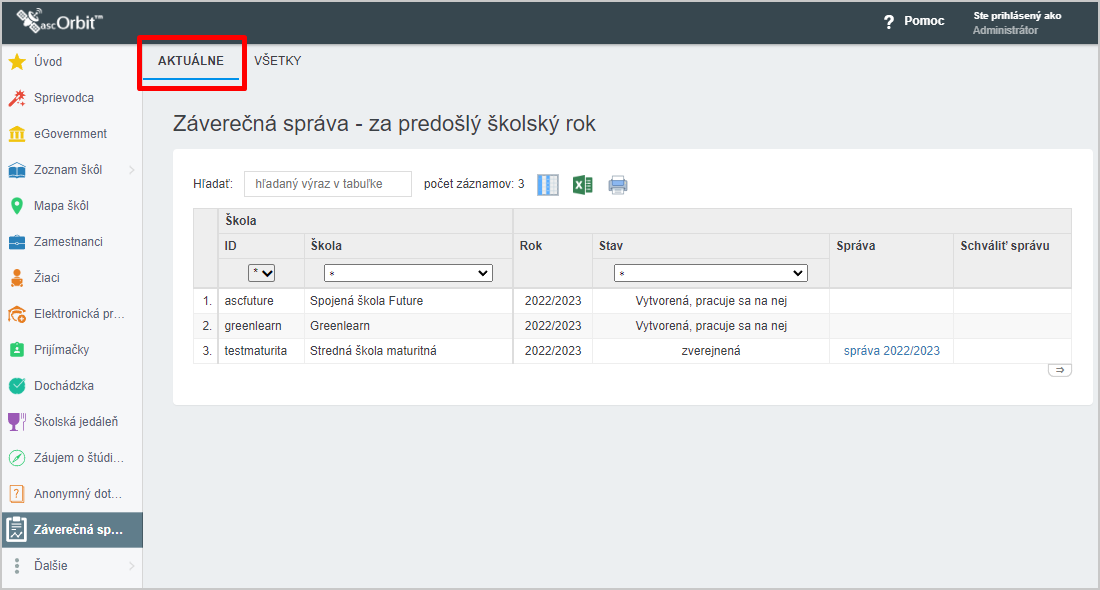Open the Škola column filter dropdown
Image resolution: width=1100 pixels, height=590 pixels.
[x=408, y=273]
